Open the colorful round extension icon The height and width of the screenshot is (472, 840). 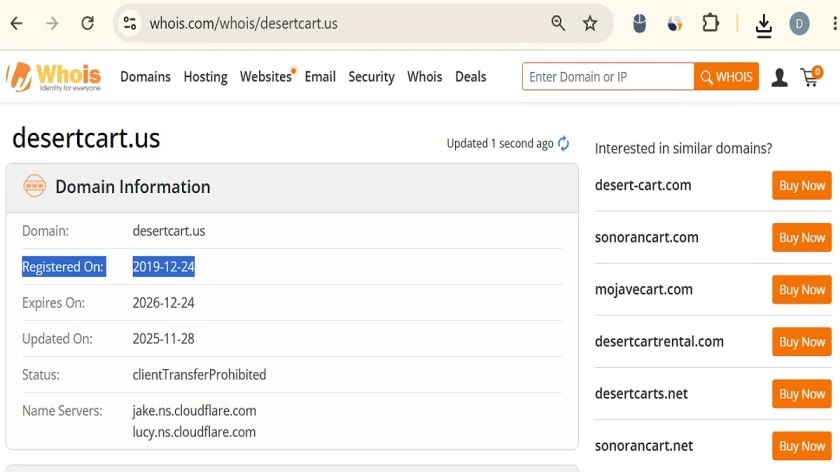pos(674,23)
